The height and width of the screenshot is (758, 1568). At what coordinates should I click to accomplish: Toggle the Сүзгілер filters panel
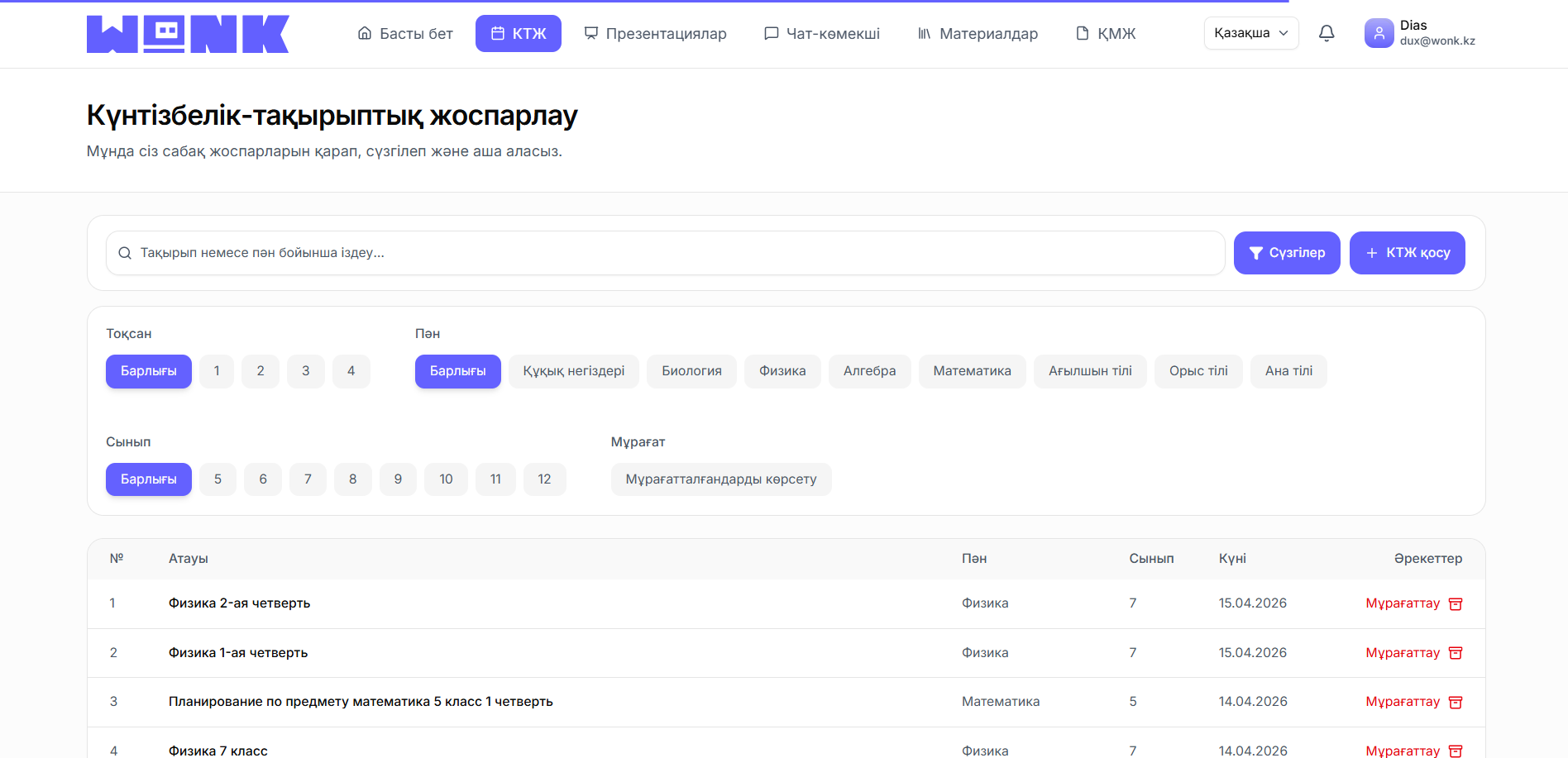click(1286, 253)
